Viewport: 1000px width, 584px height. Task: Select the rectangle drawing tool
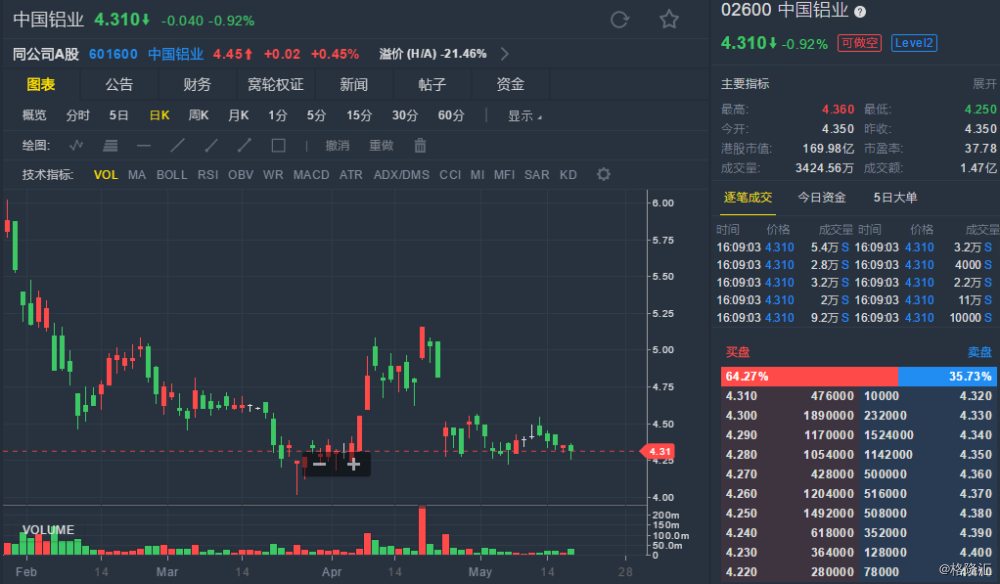(279, 145)
